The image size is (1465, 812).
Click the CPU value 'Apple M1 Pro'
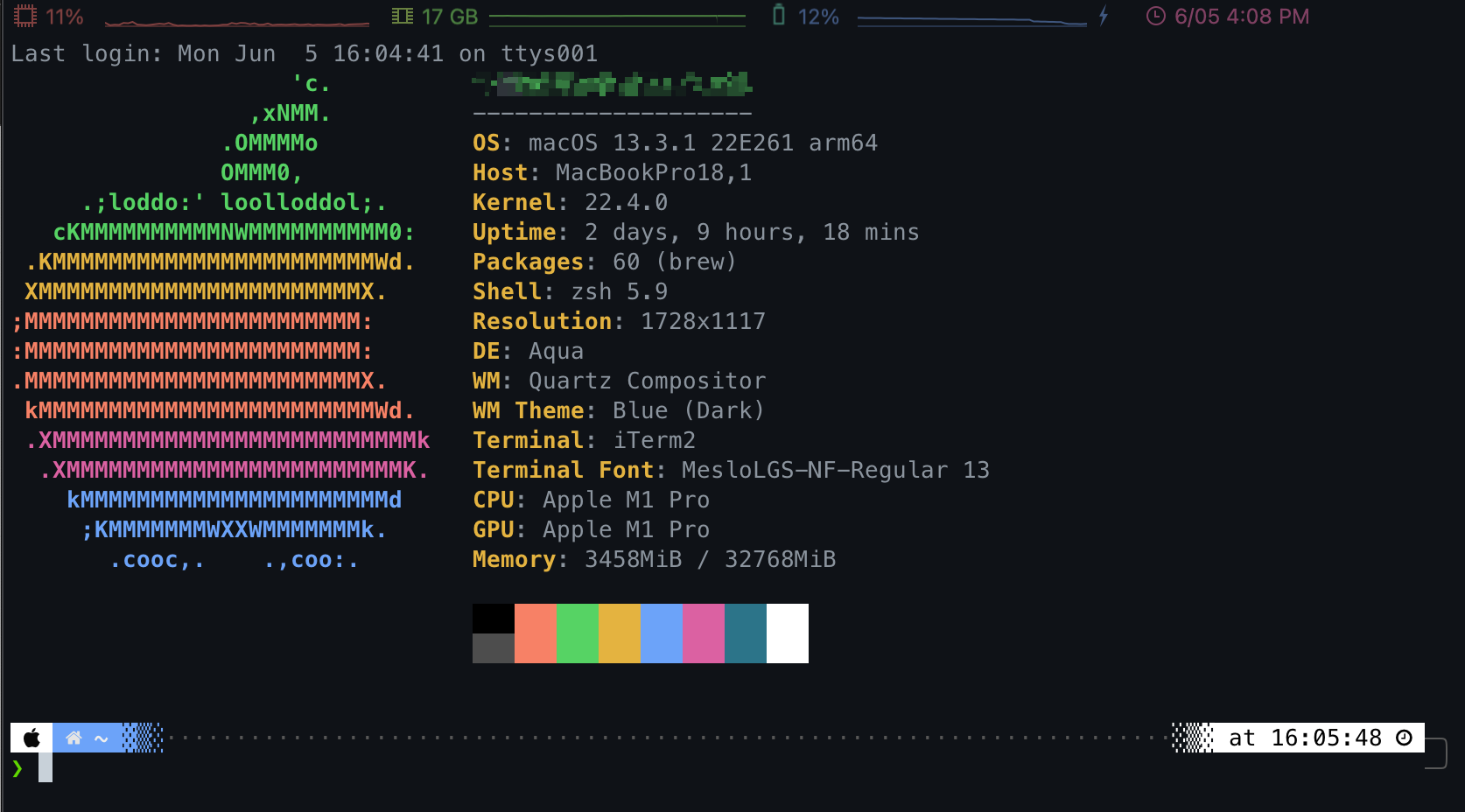coord(626,500)
